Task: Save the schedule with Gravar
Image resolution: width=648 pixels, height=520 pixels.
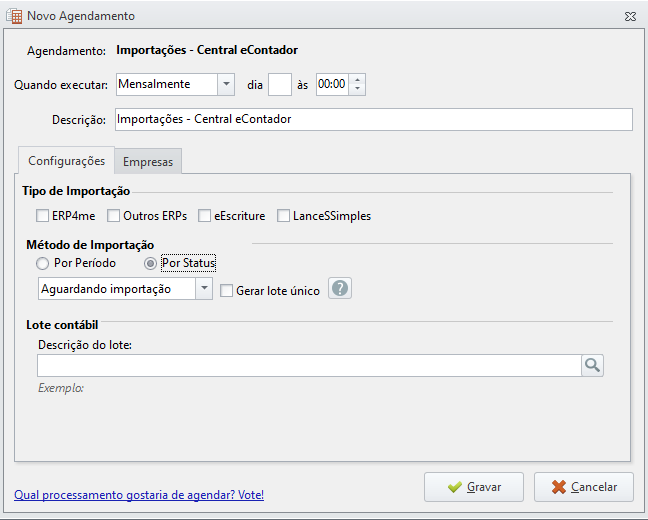Action: coord(474,487)
